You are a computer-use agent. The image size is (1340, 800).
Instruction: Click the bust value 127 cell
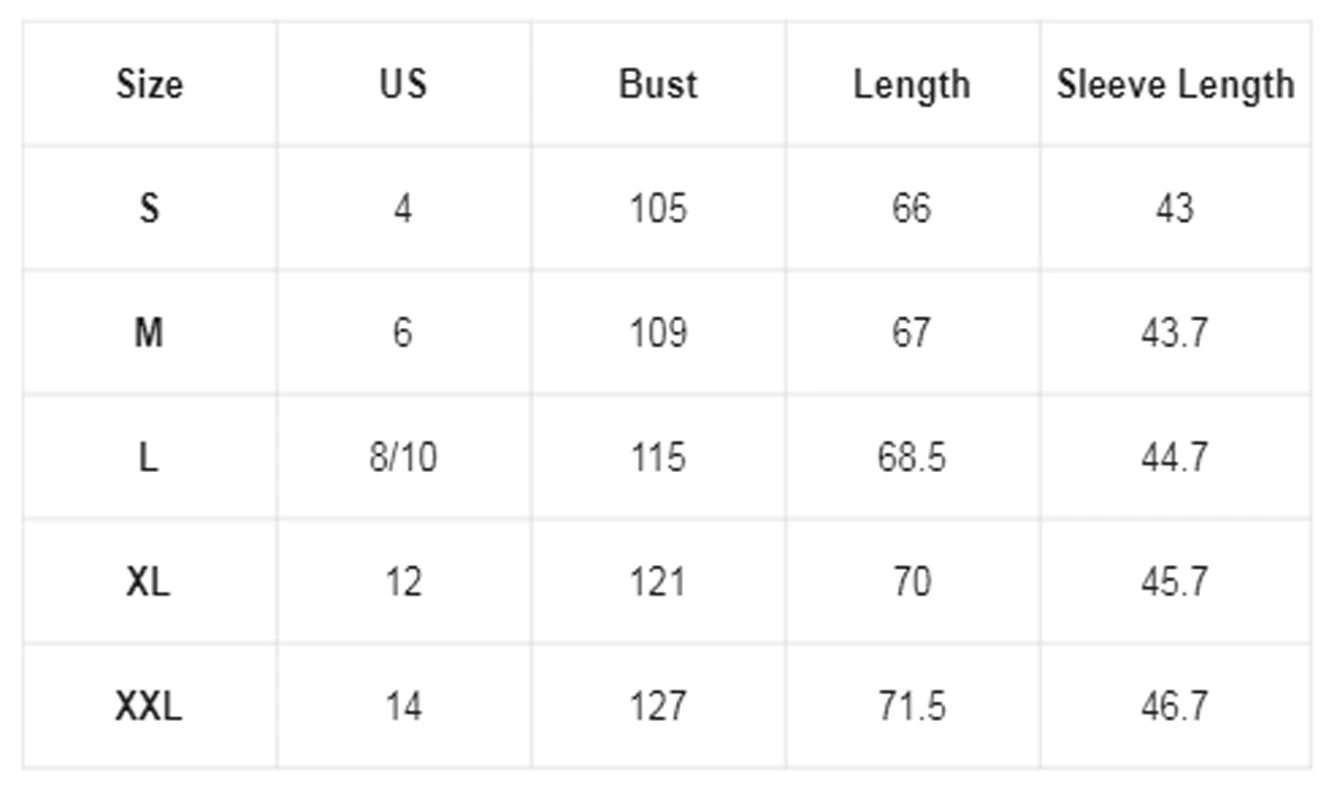(658, 707)
